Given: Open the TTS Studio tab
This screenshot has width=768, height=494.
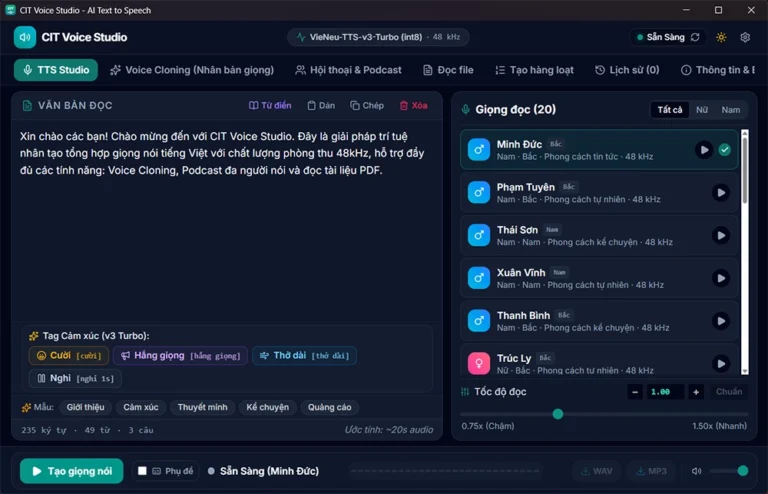Looking at the screenshot, I should [56, 70].
